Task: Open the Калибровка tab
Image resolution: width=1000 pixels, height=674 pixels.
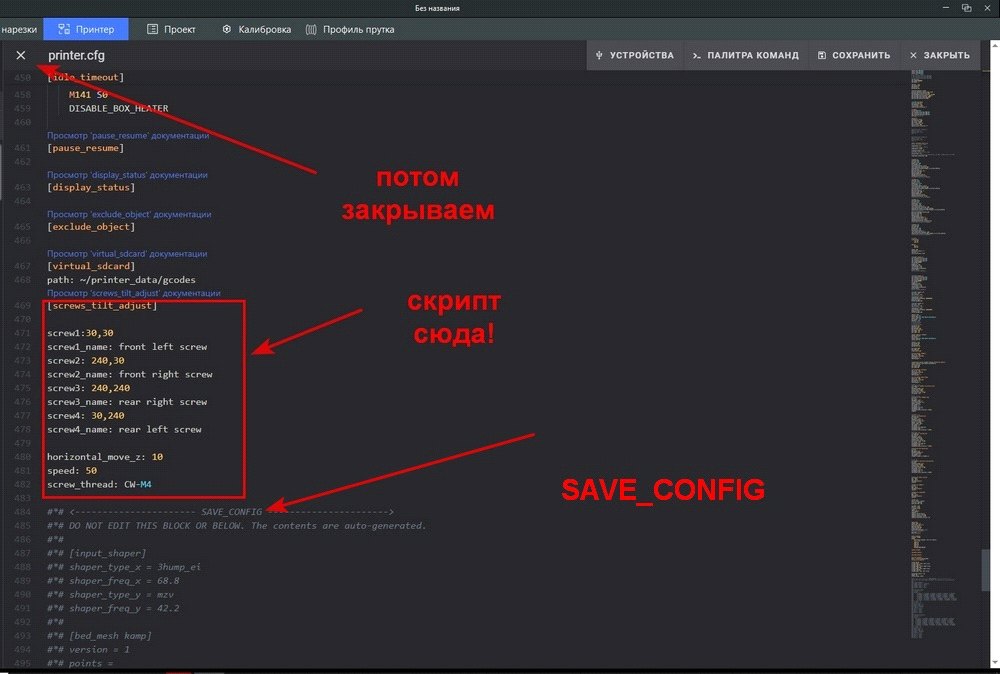Action: tap(264, 29)
